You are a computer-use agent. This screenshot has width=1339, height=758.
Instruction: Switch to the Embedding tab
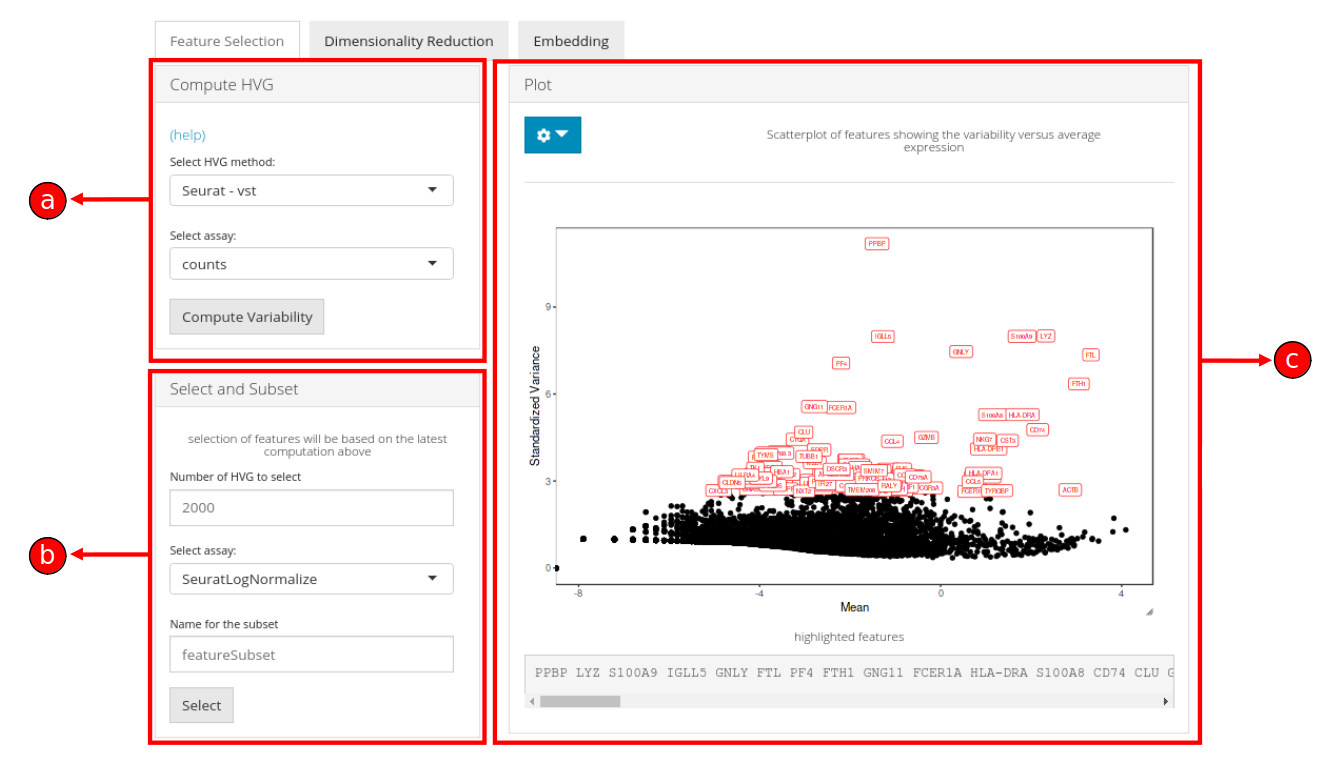(x=570, y=41)
